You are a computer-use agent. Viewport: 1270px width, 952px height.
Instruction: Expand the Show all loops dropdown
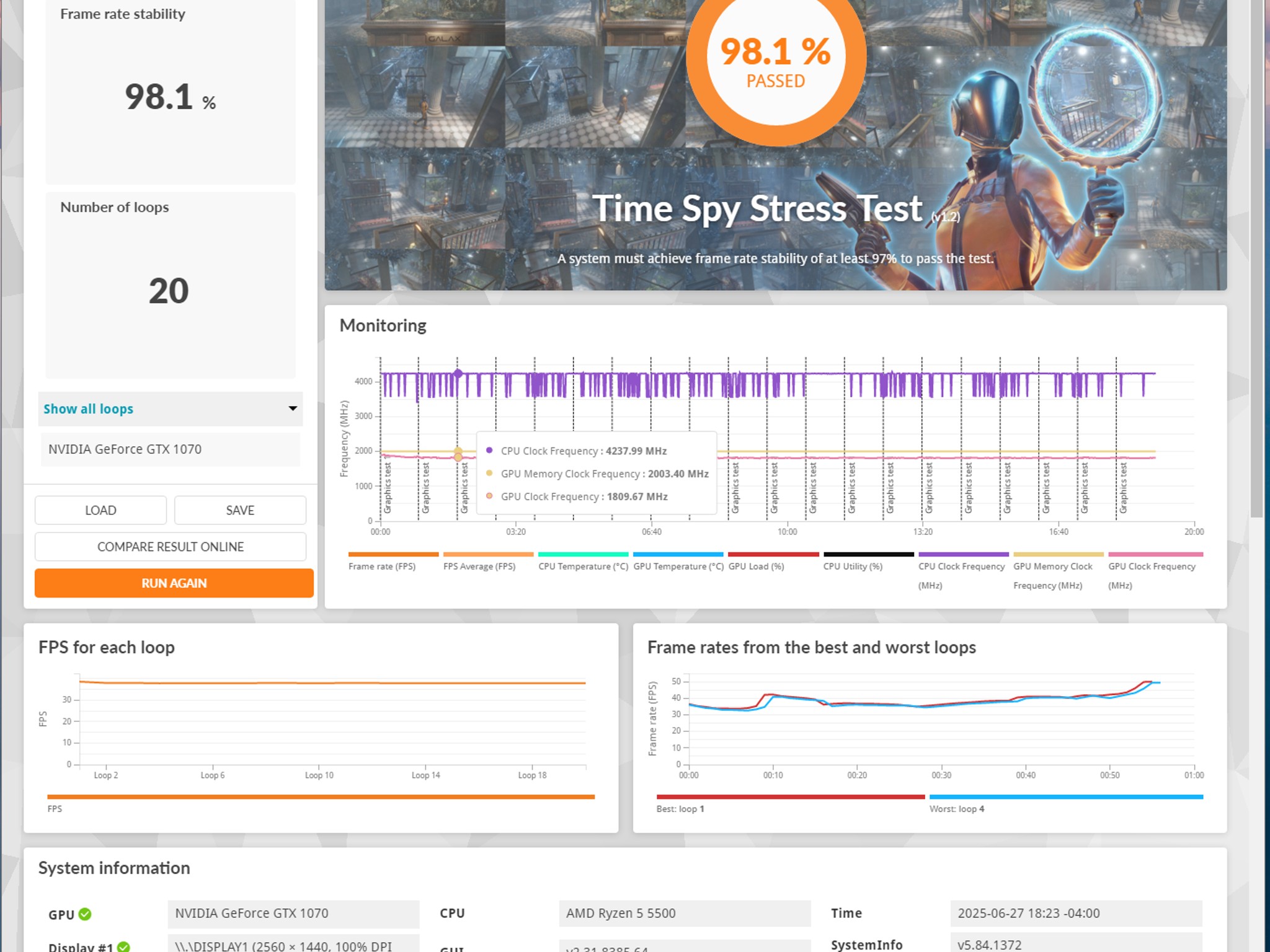point(171,409)
